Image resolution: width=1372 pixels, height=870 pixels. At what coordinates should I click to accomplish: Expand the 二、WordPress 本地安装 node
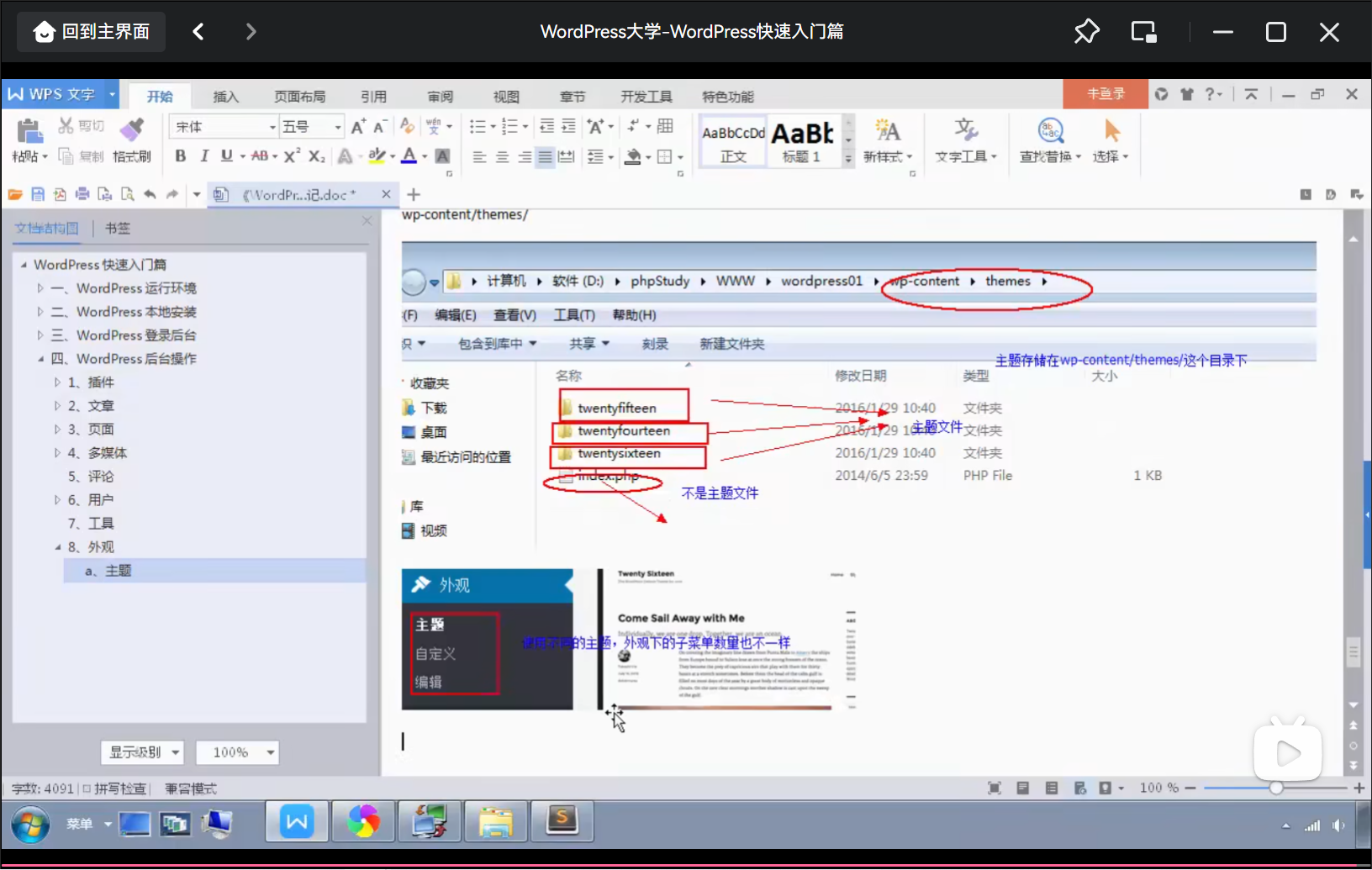tap(40, 312)
